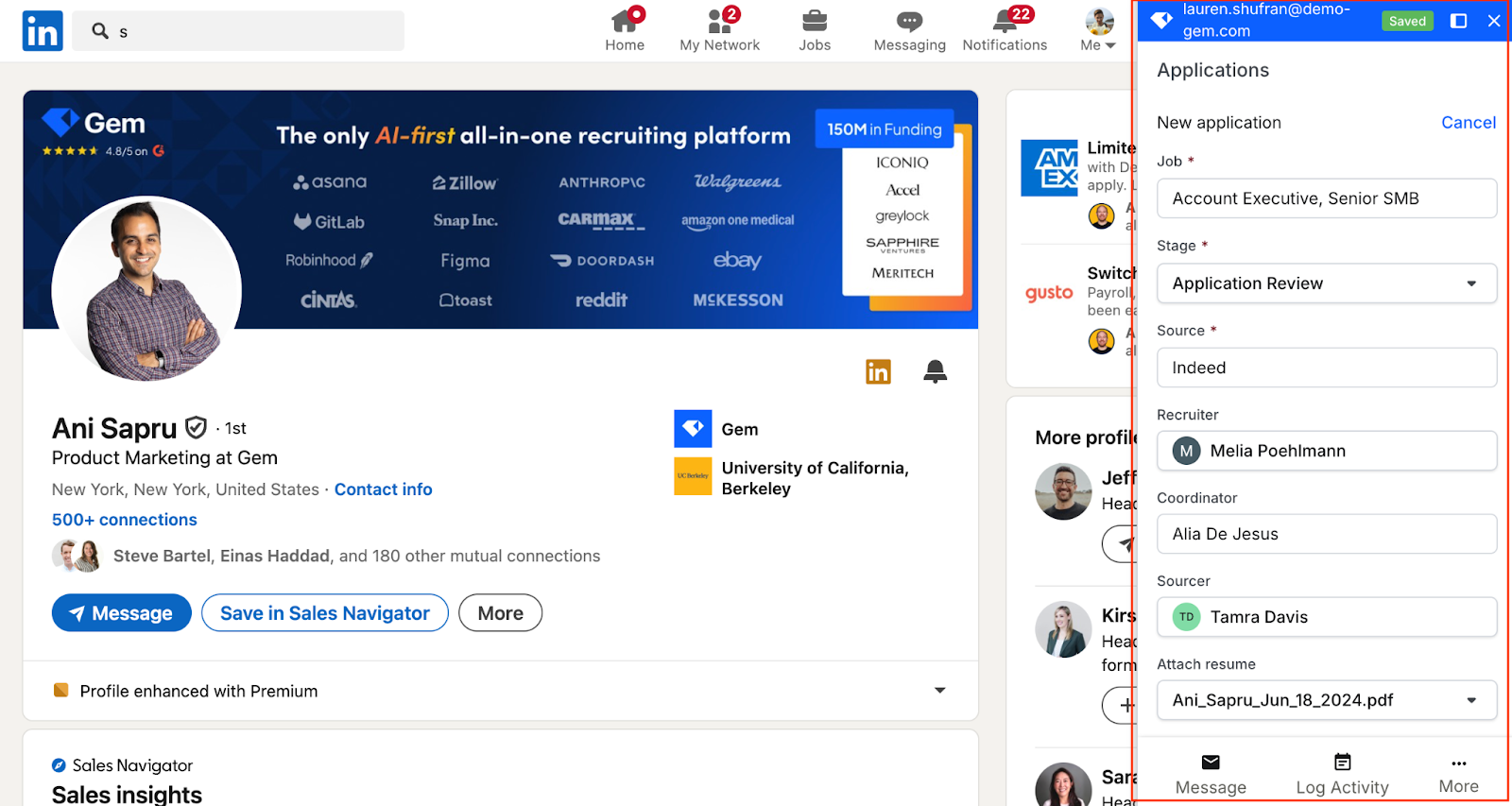Open the More button on profile
This screenshot has height=806, width=1512.
point(501,613)
